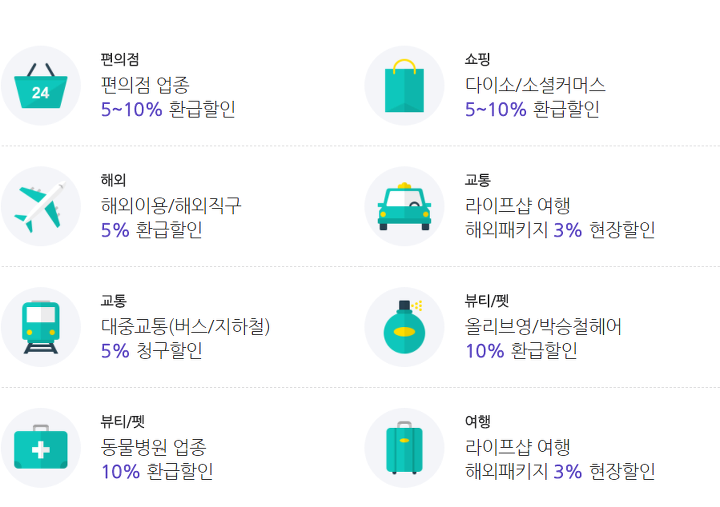
Task: Click the 쇼핑 category heading
Action: [478, 59]
